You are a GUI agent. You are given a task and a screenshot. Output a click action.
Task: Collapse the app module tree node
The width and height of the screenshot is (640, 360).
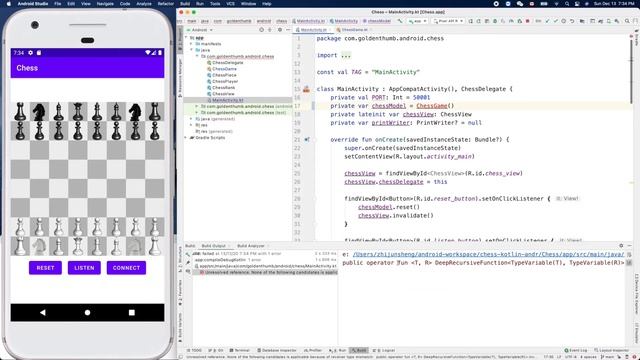pos(187,38)
